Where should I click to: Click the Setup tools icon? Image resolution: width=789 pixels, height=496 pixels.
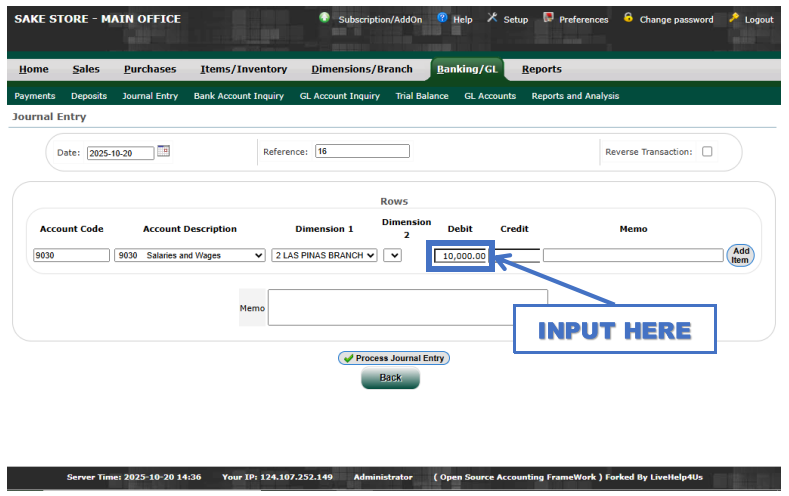(492, 19)
